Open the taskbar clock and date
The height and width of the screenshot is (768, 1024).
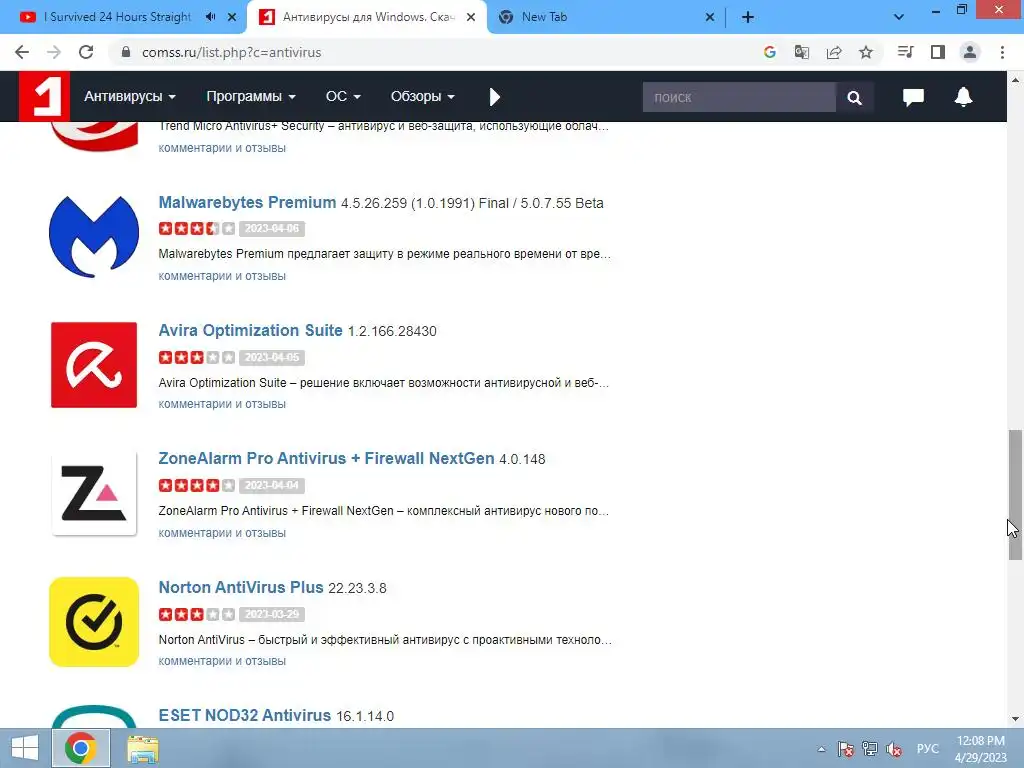point(980,749)
